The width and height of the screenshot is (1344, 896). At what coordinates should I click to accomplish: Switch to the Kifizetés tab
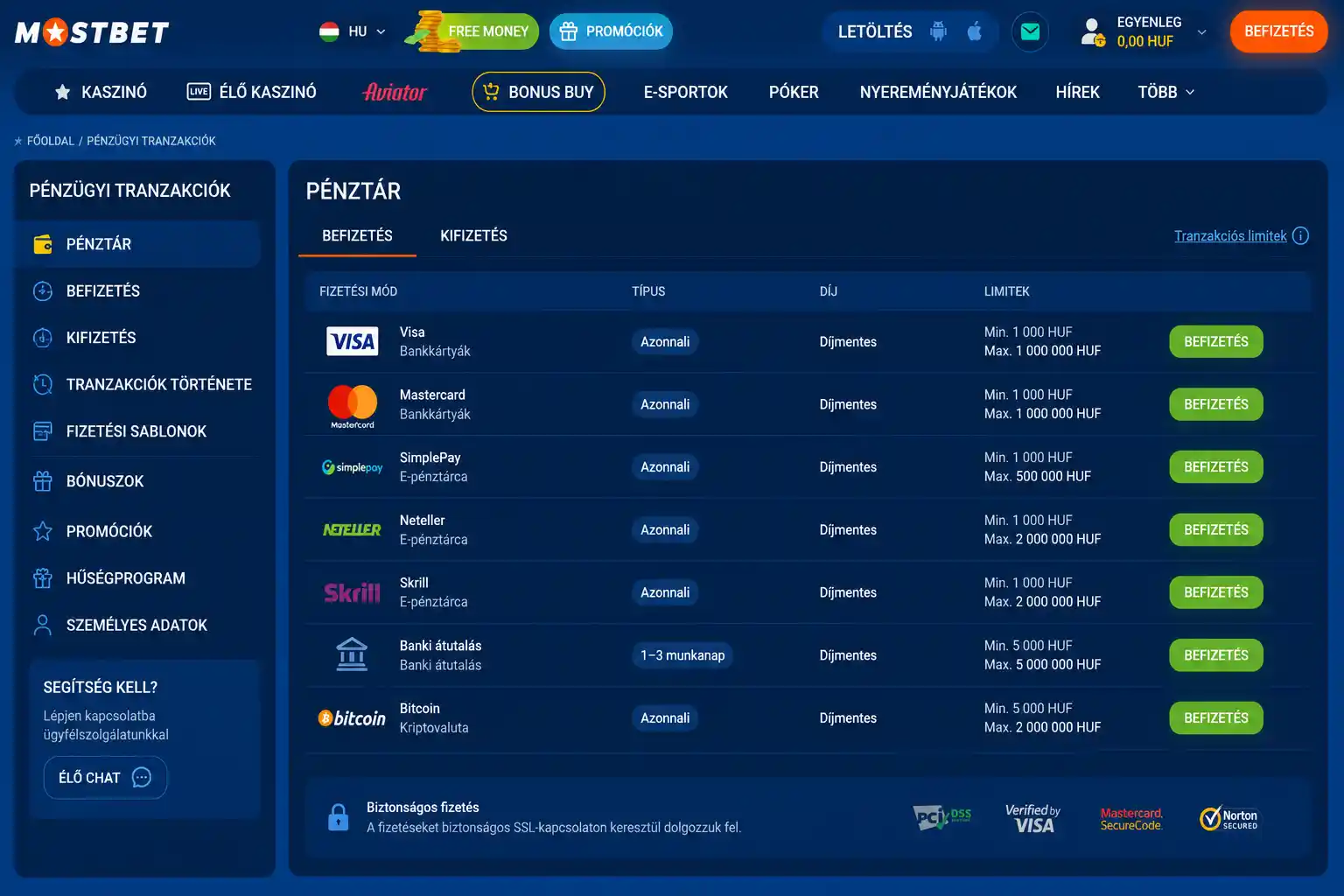click(473, 235)
